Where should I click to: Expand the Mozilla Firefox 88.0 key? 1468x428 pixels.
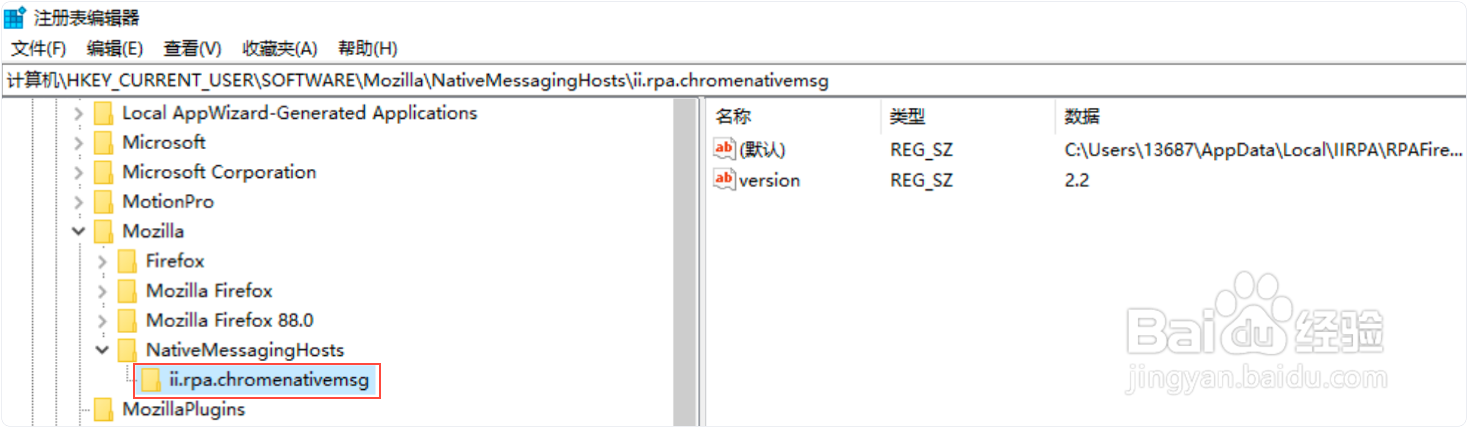102,321
